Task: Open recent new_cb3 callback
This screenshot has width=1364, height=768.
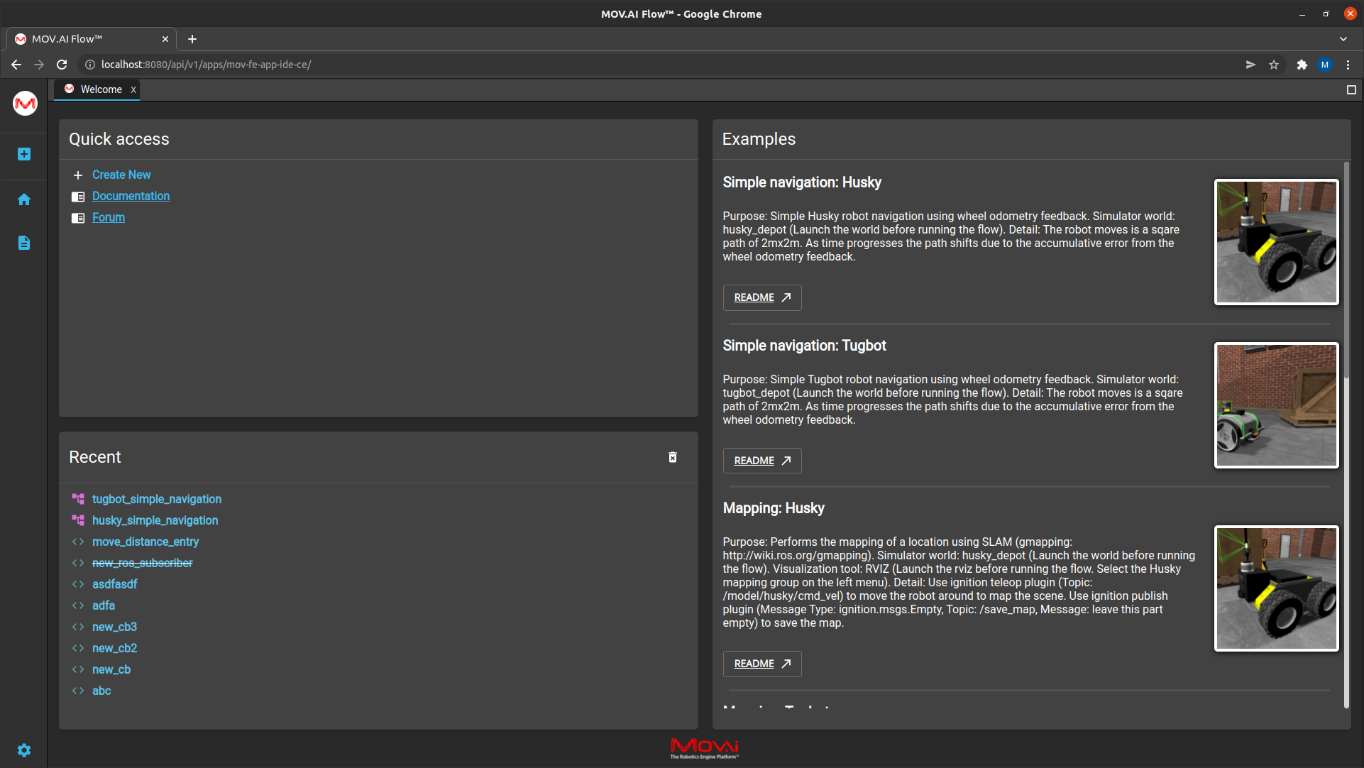Action: [115, 627]
